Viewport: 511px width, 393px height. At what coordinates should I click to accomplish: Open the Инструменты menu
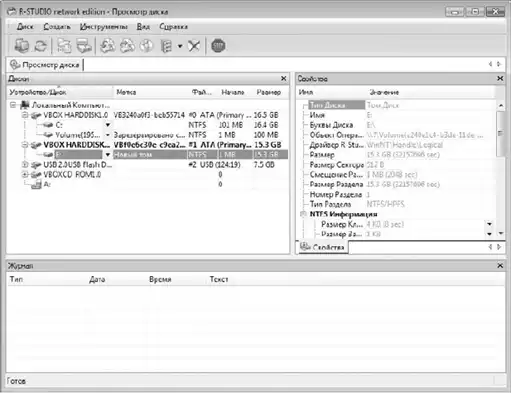(x=103, y=27)
